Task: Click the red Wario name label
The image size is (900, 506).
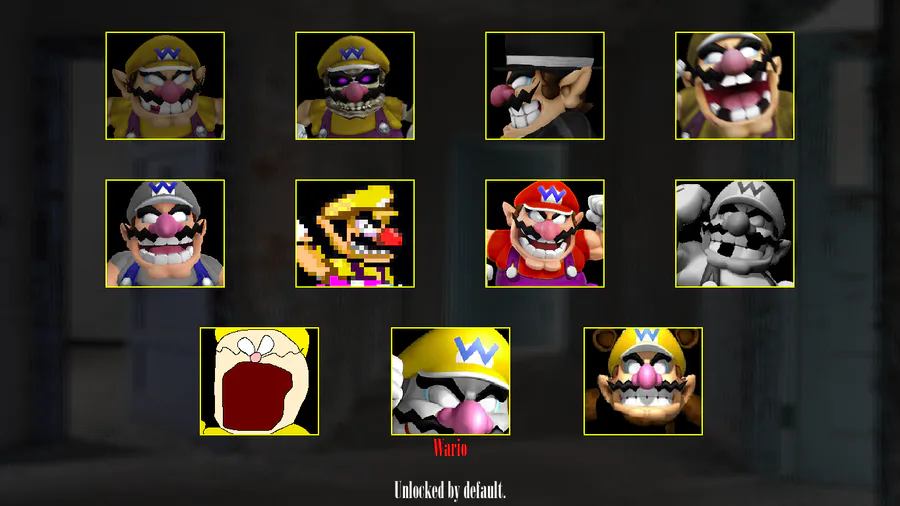Action: [x=450, y=447]
